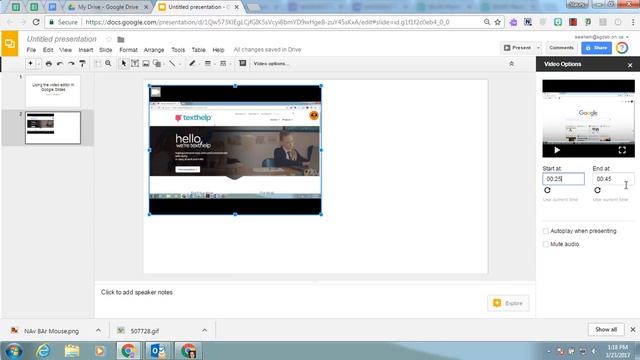This screenshot has height=360, width=640.
Task: Open the Table menu
Action: [198, 50]
